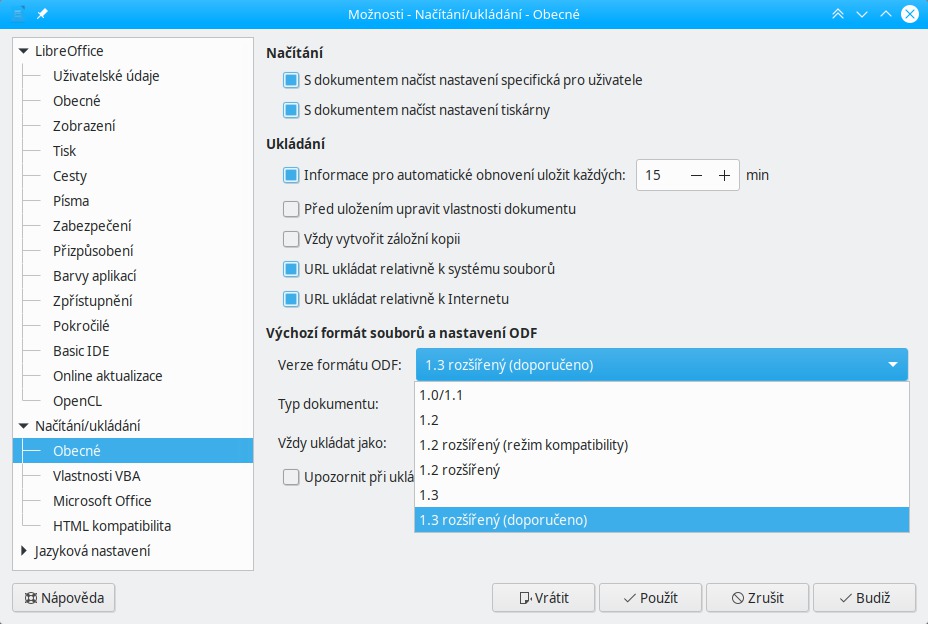
Task: Collapse the Načítání/ukládání tree node
Action: point(24,426)
